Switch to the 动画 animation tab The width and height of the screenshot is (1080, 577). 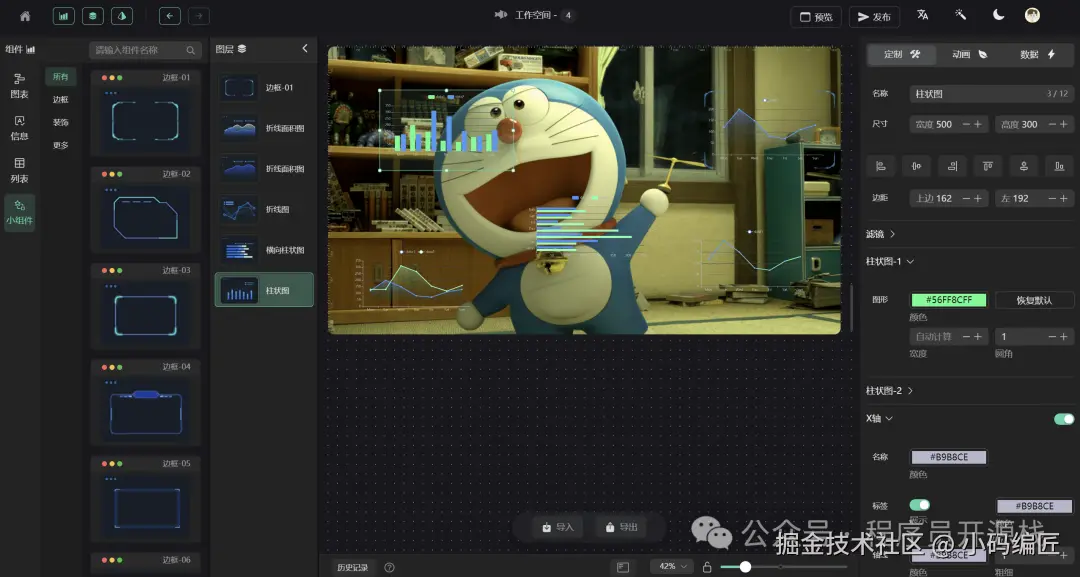tap(969, 54)
